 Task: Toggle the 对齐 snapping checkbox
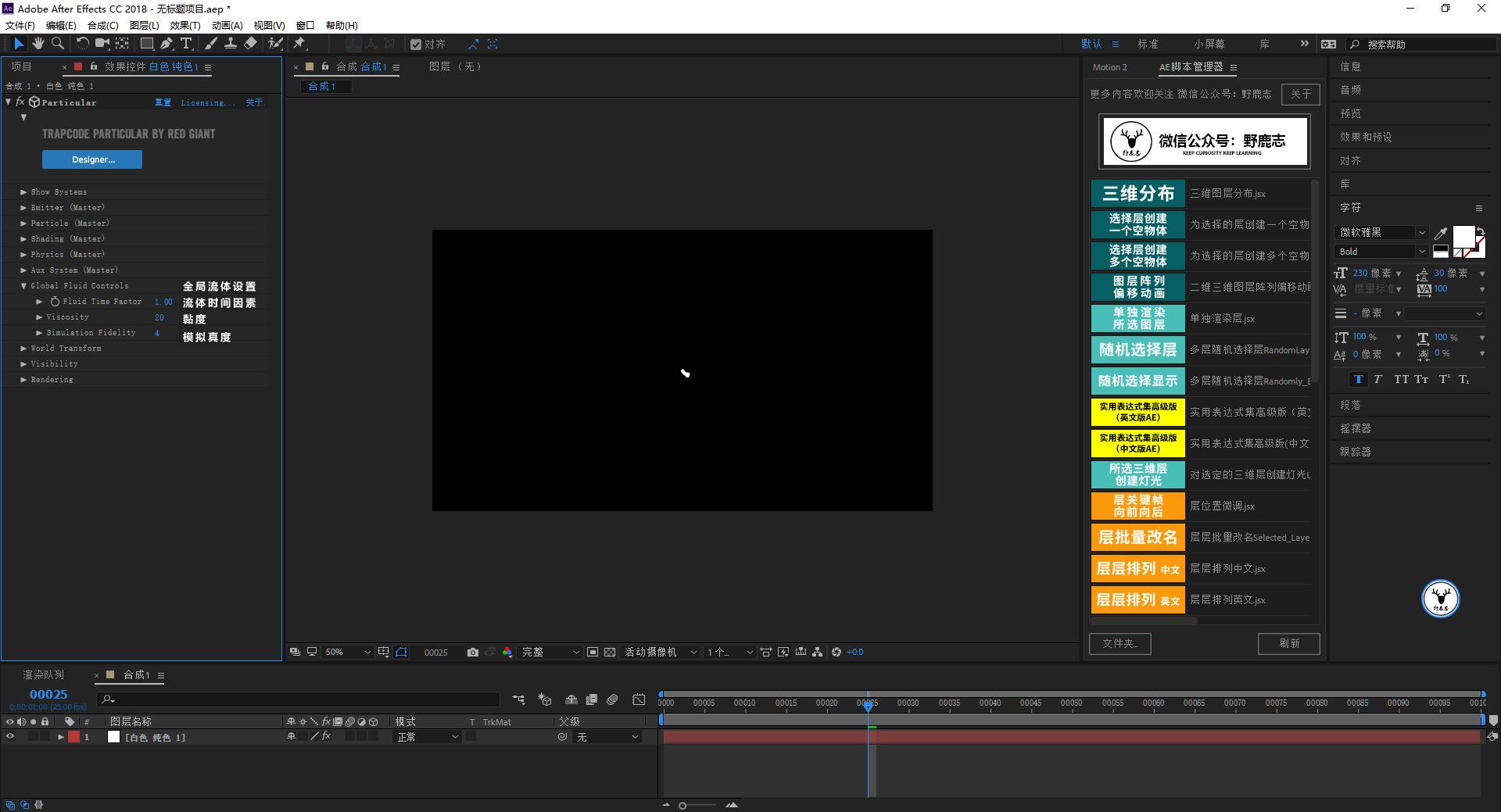[416, 45]
